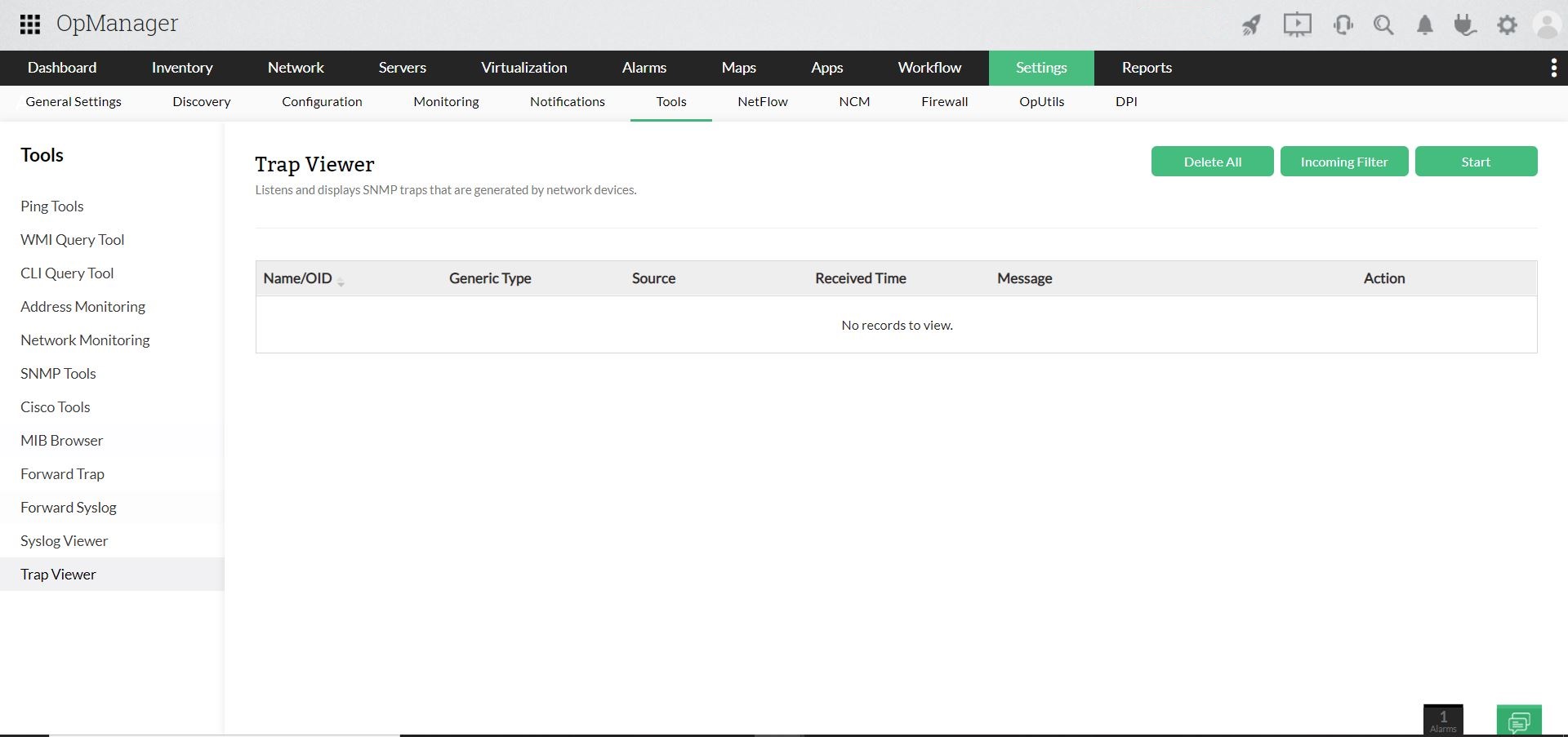Switch to the NetFlow tab
Viewport: 1568px width, 737px height.
point(761,101)
